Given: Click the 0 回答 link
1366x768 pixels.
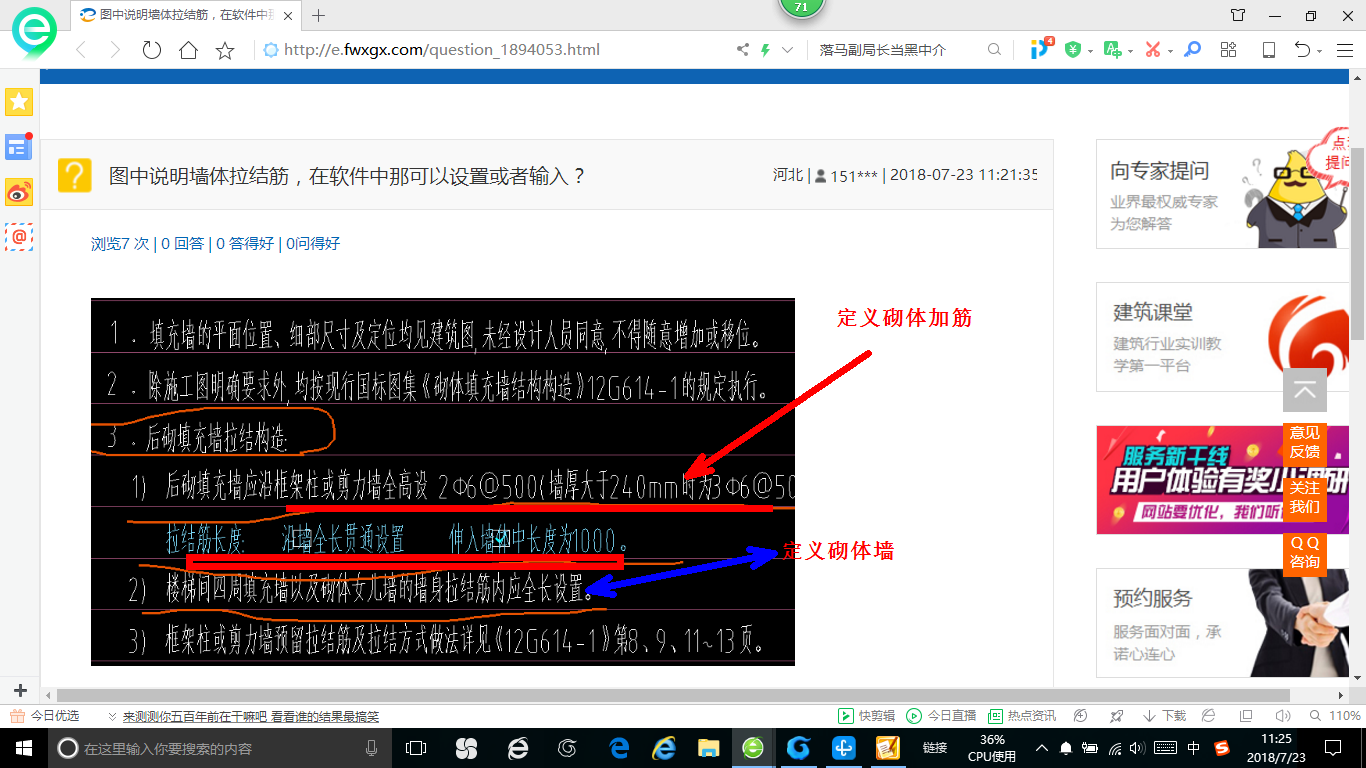Looking at the screenshot, I should [183, 243].
